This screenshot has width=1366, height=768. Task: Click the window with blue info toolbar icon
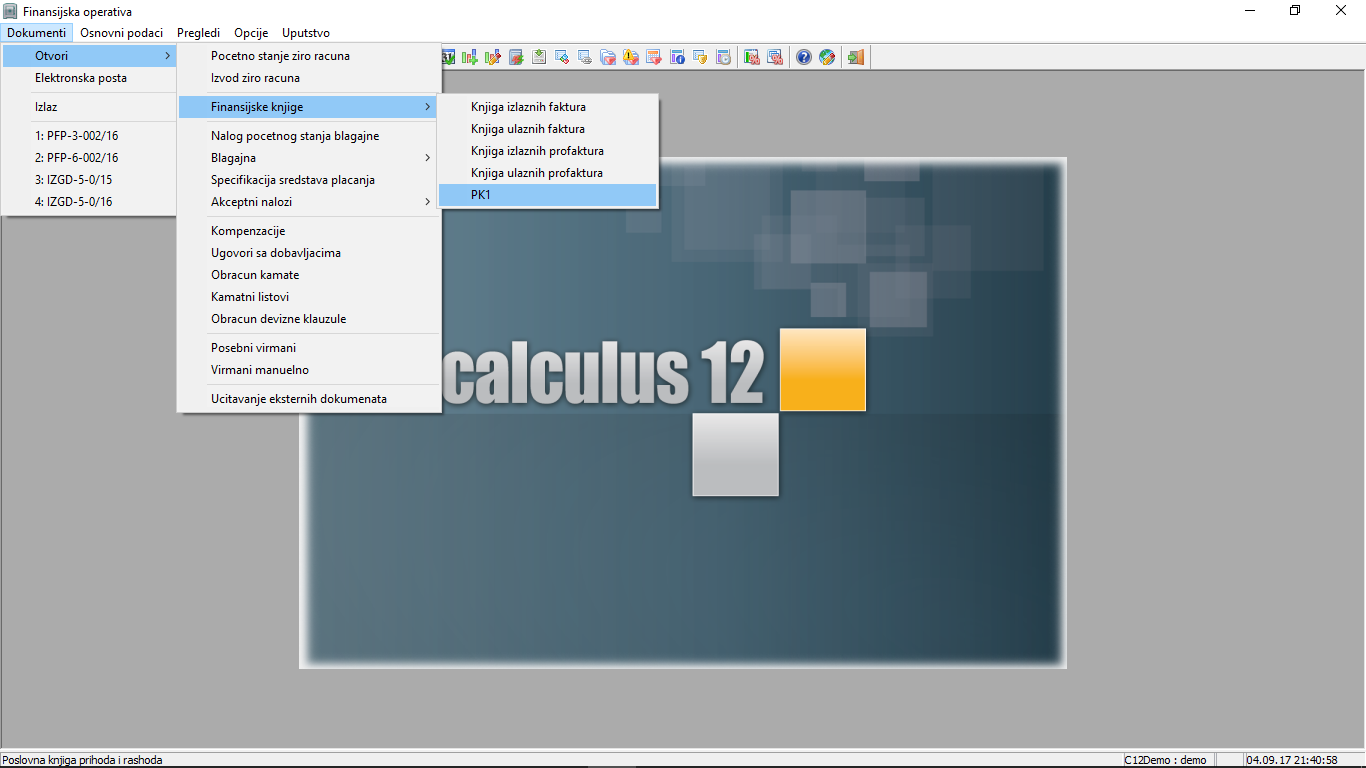click(677, 57)
